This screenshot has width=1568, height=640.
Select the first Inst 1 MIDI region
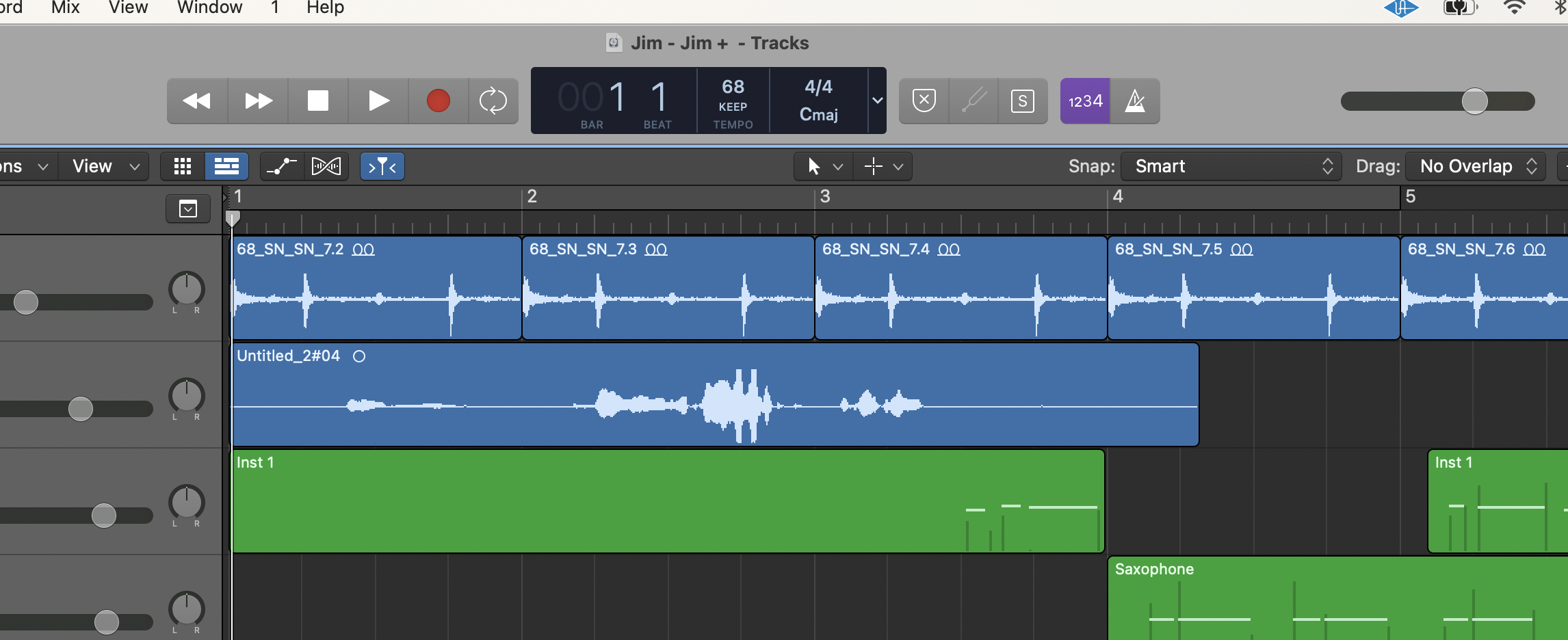668,501
